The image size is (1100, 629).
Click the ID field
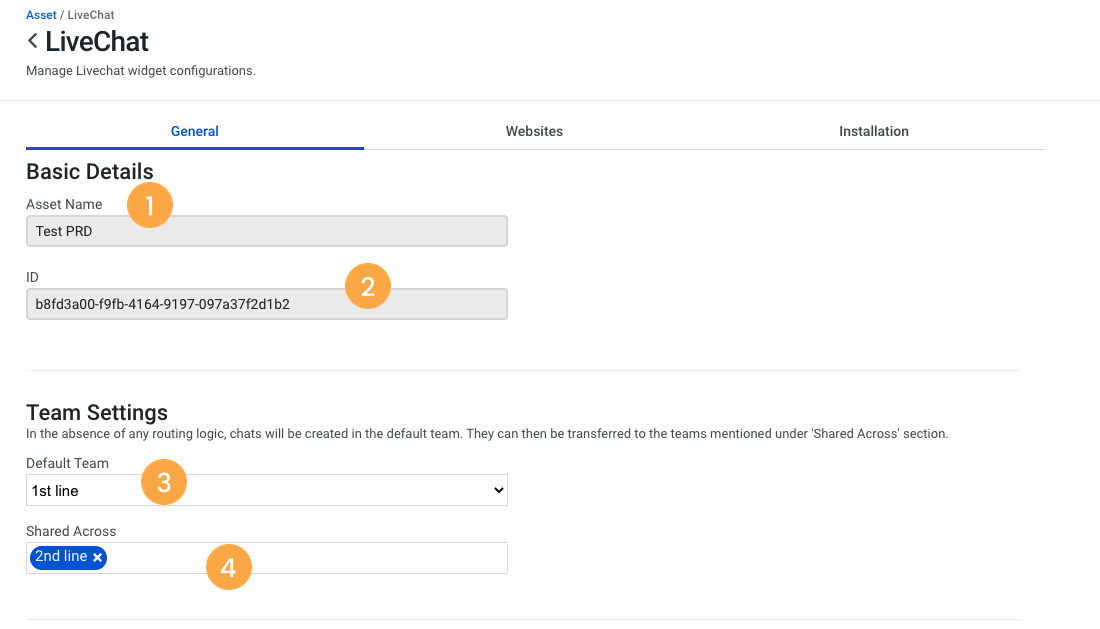pyautogui.click(x=267, y=304)
